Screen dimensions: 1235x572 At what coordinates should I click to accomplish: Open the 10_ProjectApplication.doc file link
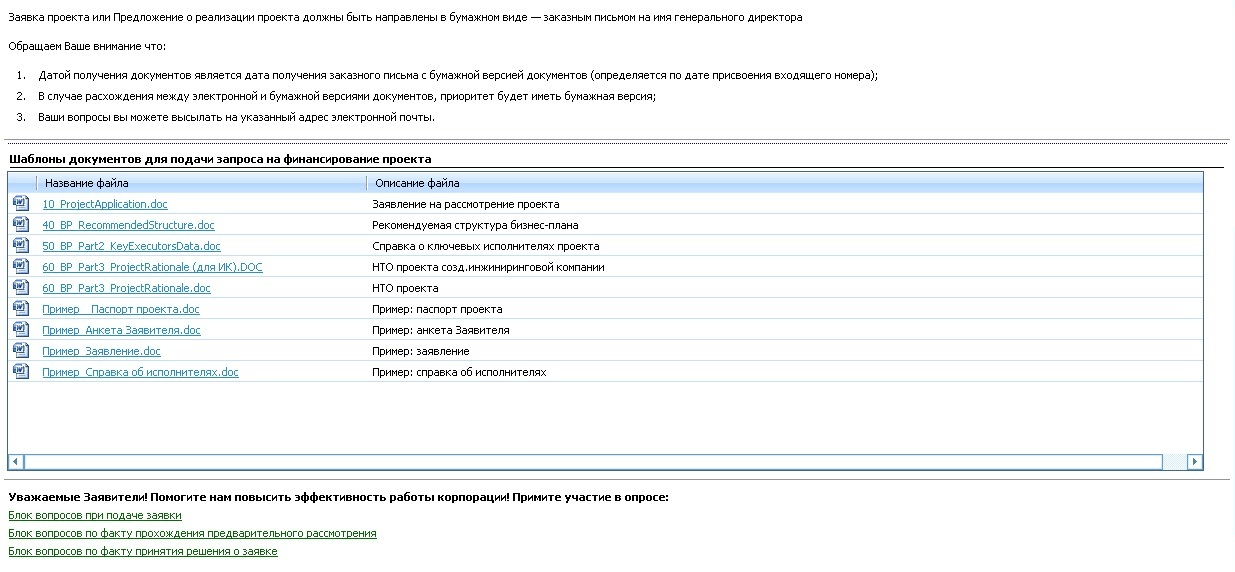pos(105,204)
